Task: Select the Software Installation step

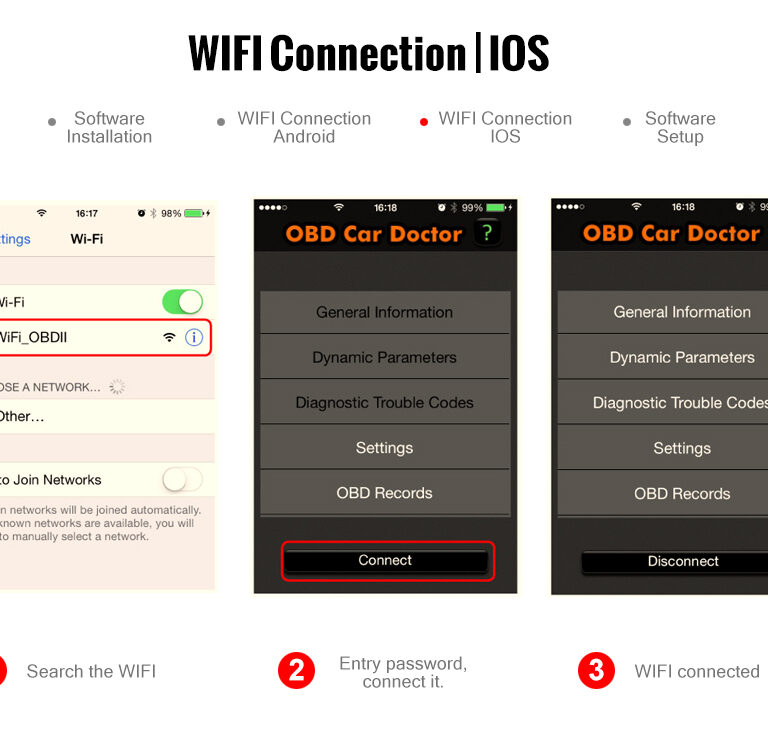Action: 109,127
